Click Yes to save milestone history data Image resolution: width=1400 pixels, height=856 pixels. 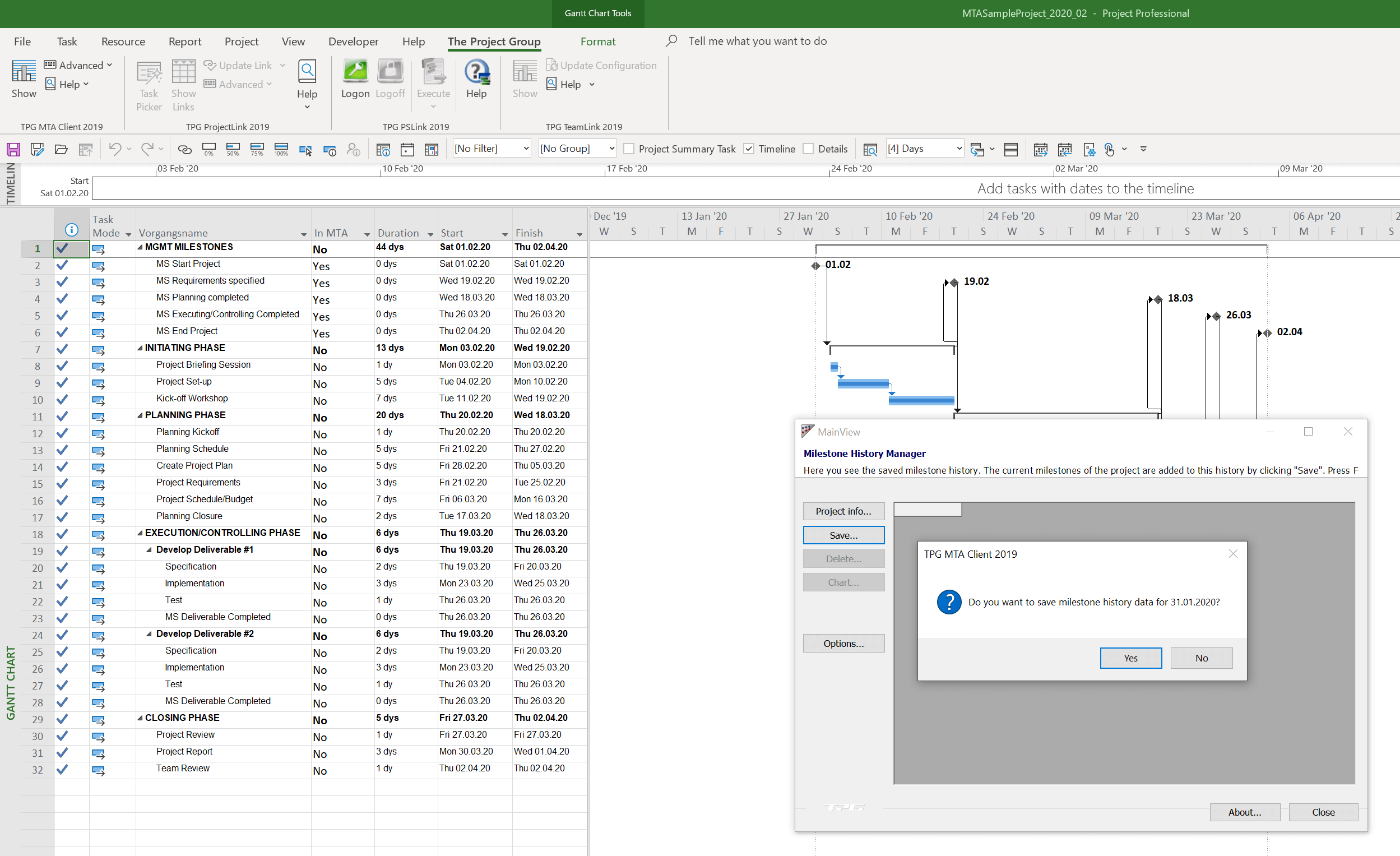coord(1130,658)
